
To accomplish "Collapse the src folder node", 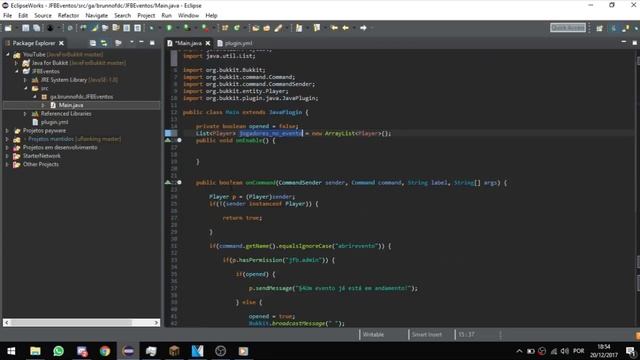I will (25, 88).
